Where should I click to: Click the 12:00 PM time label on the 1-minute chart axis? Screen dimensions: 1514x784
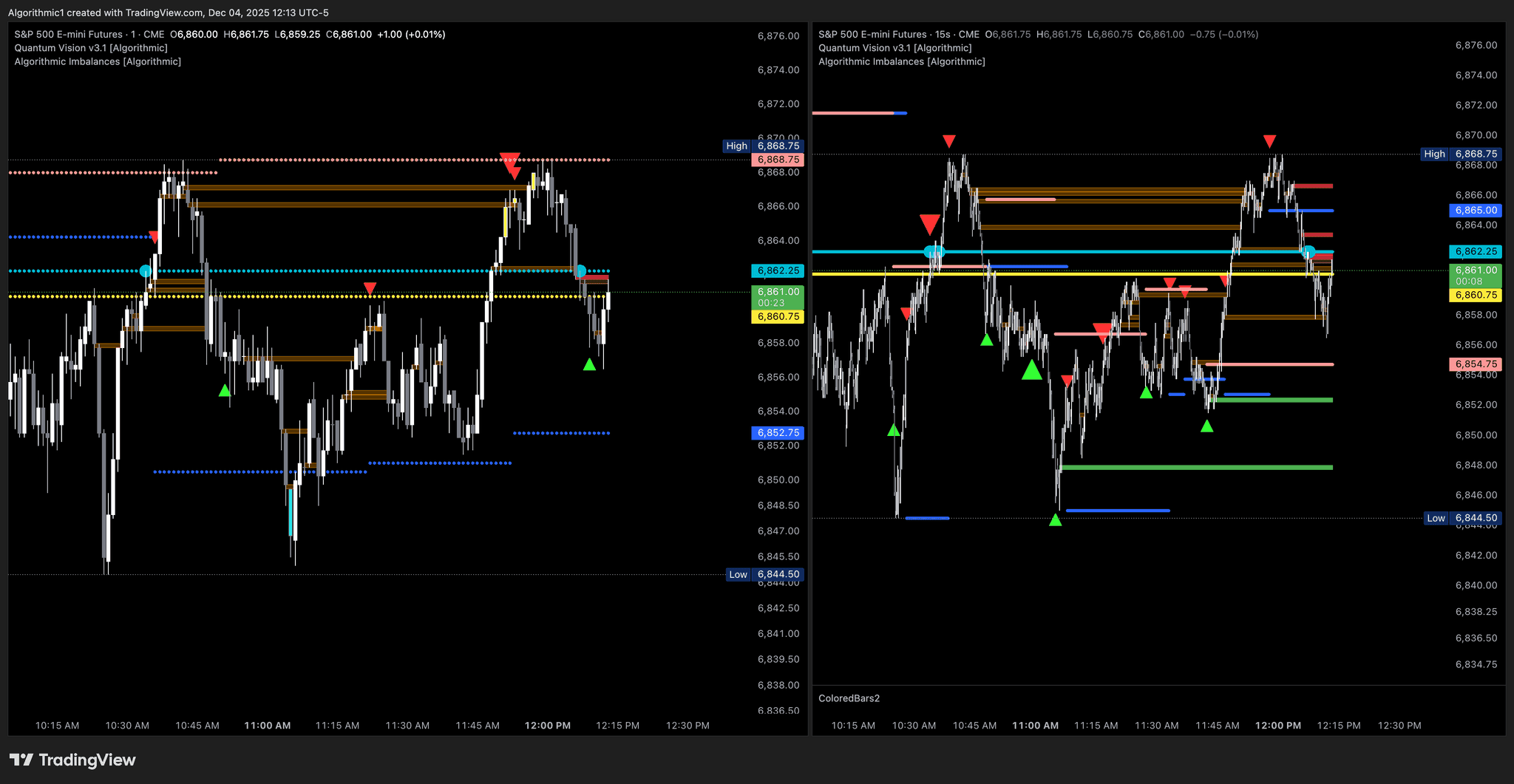point(548,726)
